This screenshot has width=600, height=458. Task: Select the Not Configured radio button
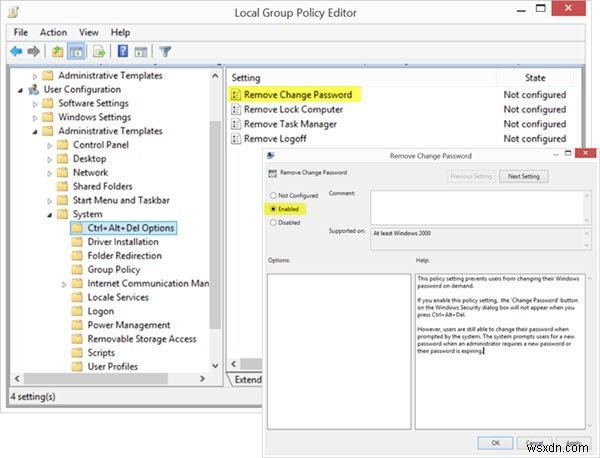pyautogui.click(x=273, y=196)
